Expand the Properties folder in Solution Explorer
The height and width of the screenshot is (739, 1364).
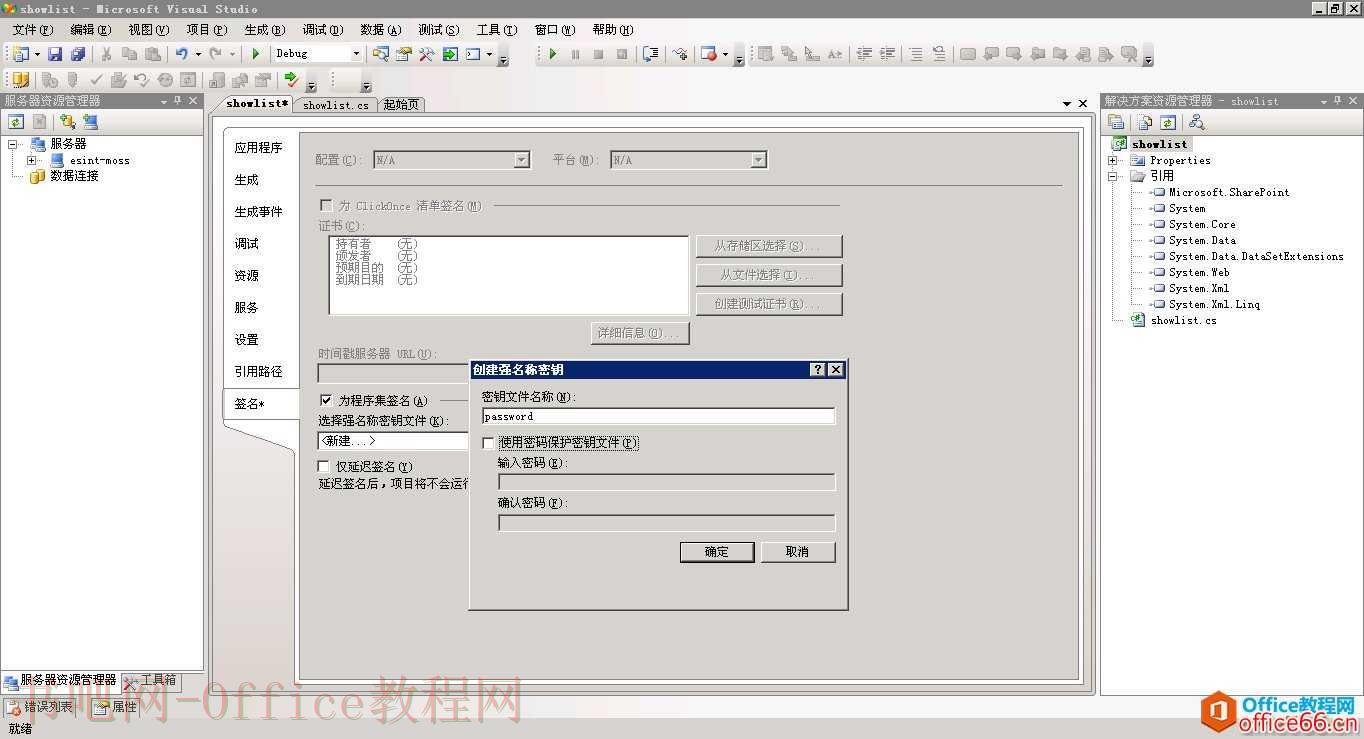[1112, 160]
